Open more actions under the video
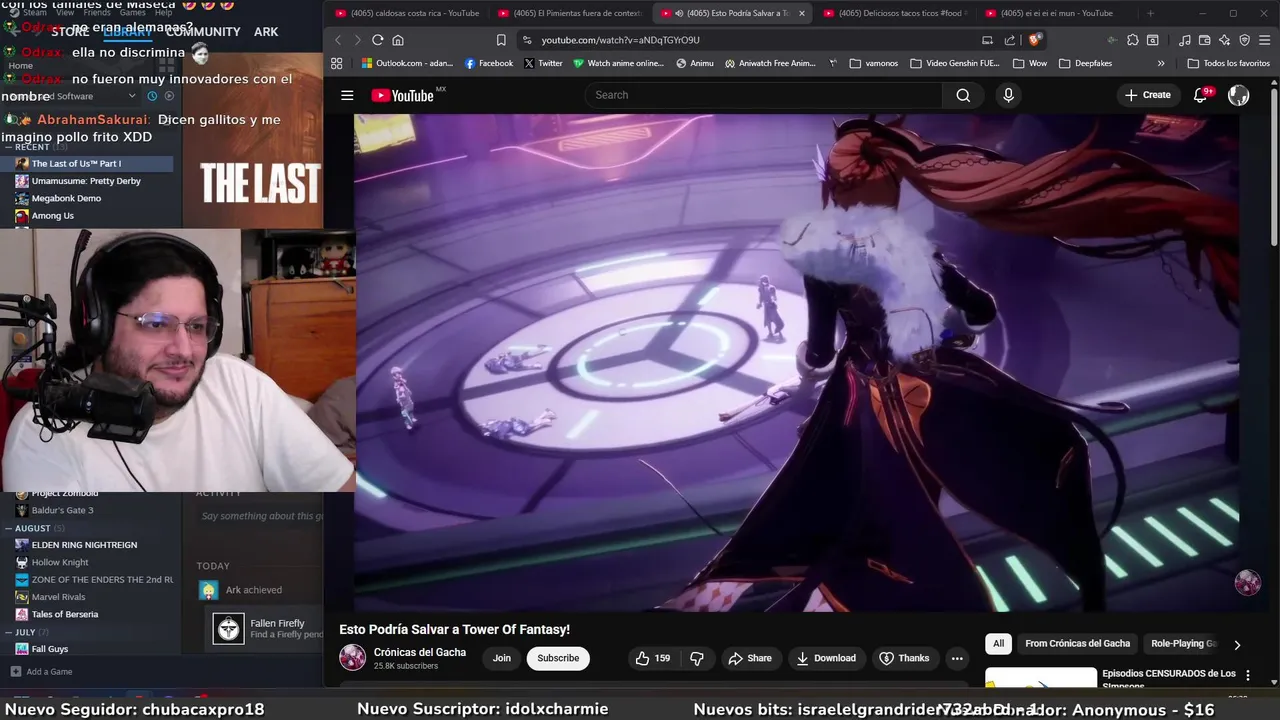1280x720 pixels. pyautogui.click(x=957, y=658)
